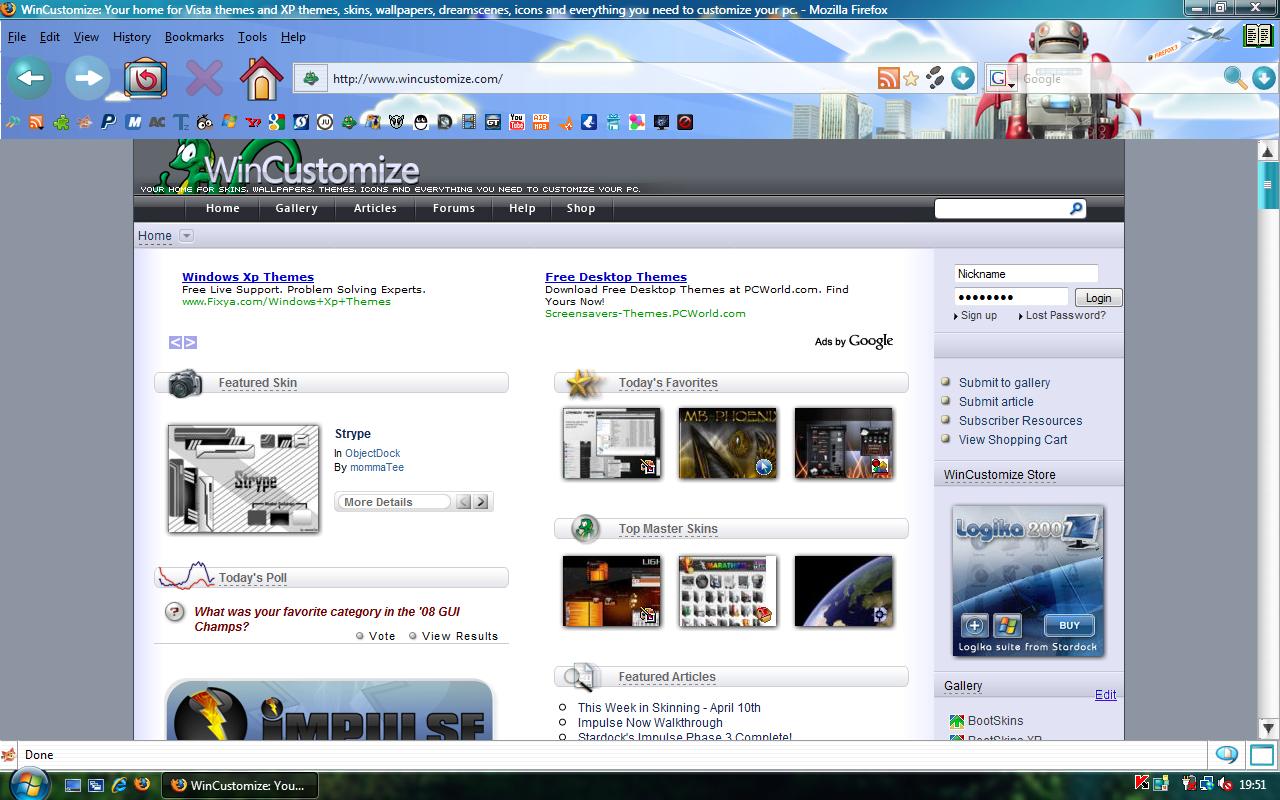Click the Back arrow navigation button
The width and height of the screenshot is (1280, 800).
30,78
